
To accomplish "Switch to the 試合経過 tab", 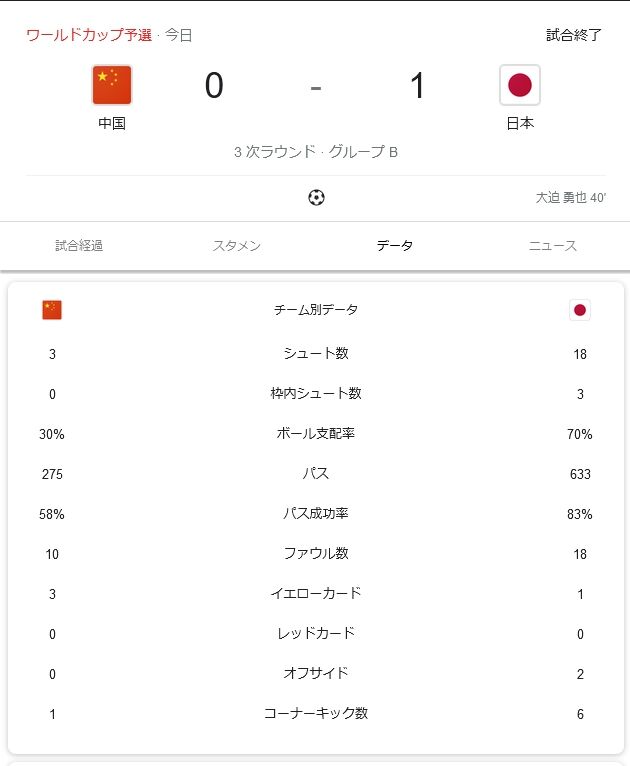I will [x=79, y=246].
